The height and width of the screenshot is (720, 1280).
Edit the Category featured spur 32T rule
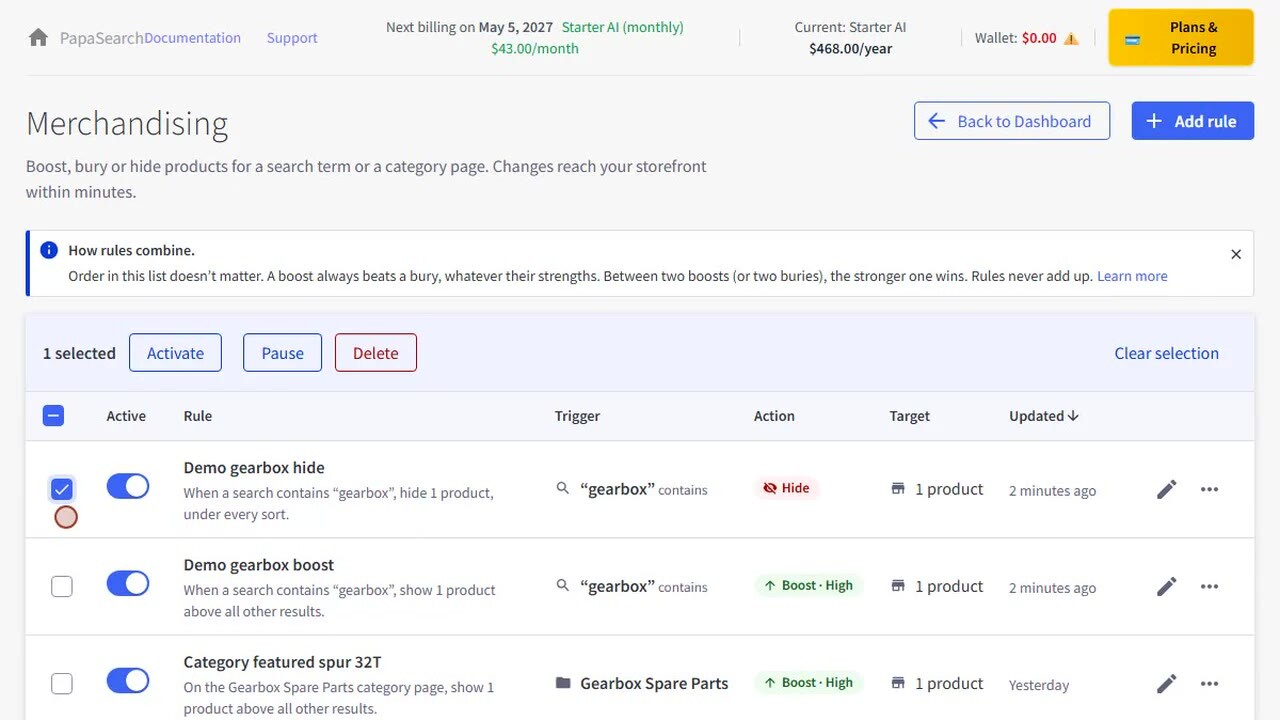[1167, 684]
